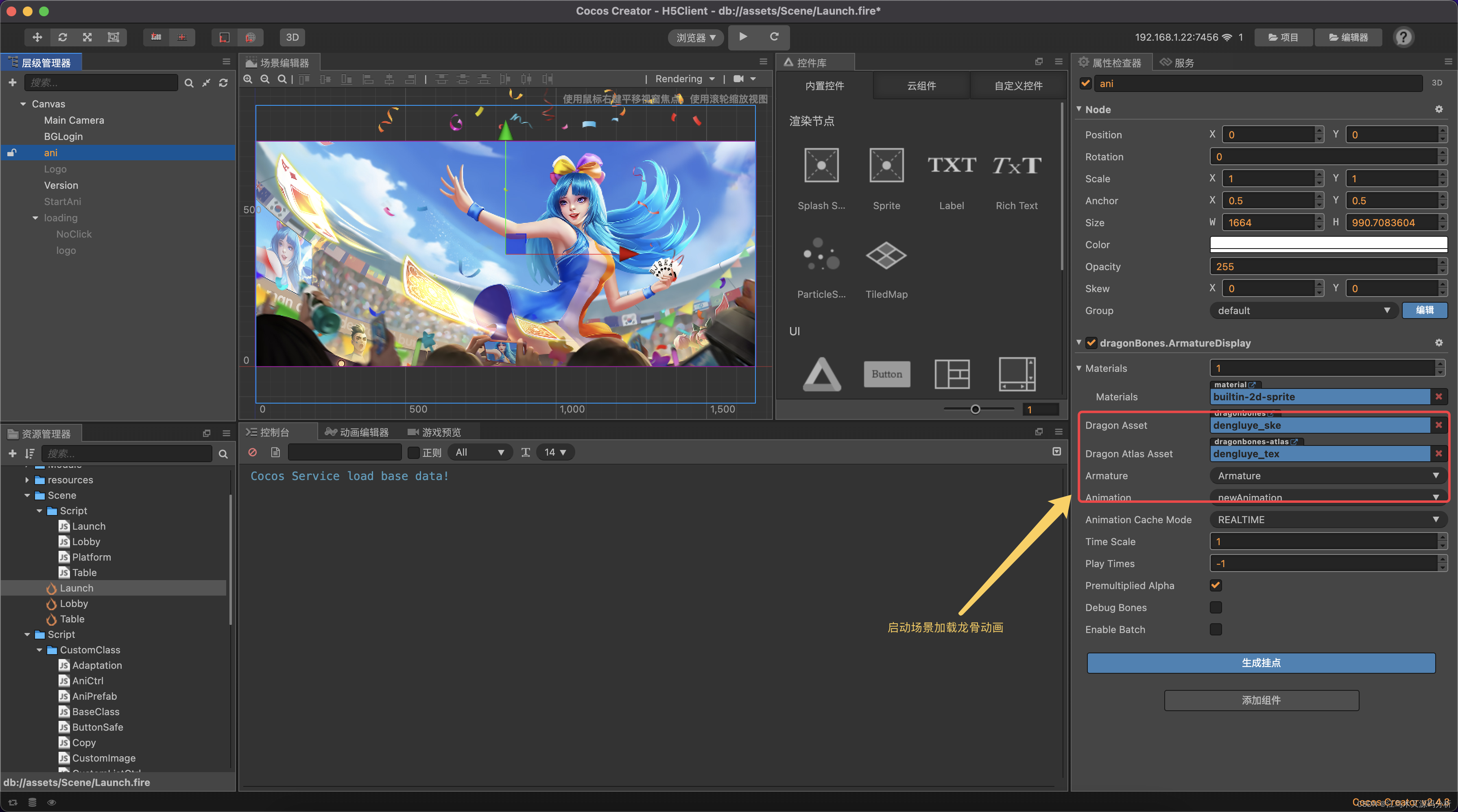Toggle console regex 正则 checkbox
Viewport: 1458px width, 812px height.
click(414, 453)
